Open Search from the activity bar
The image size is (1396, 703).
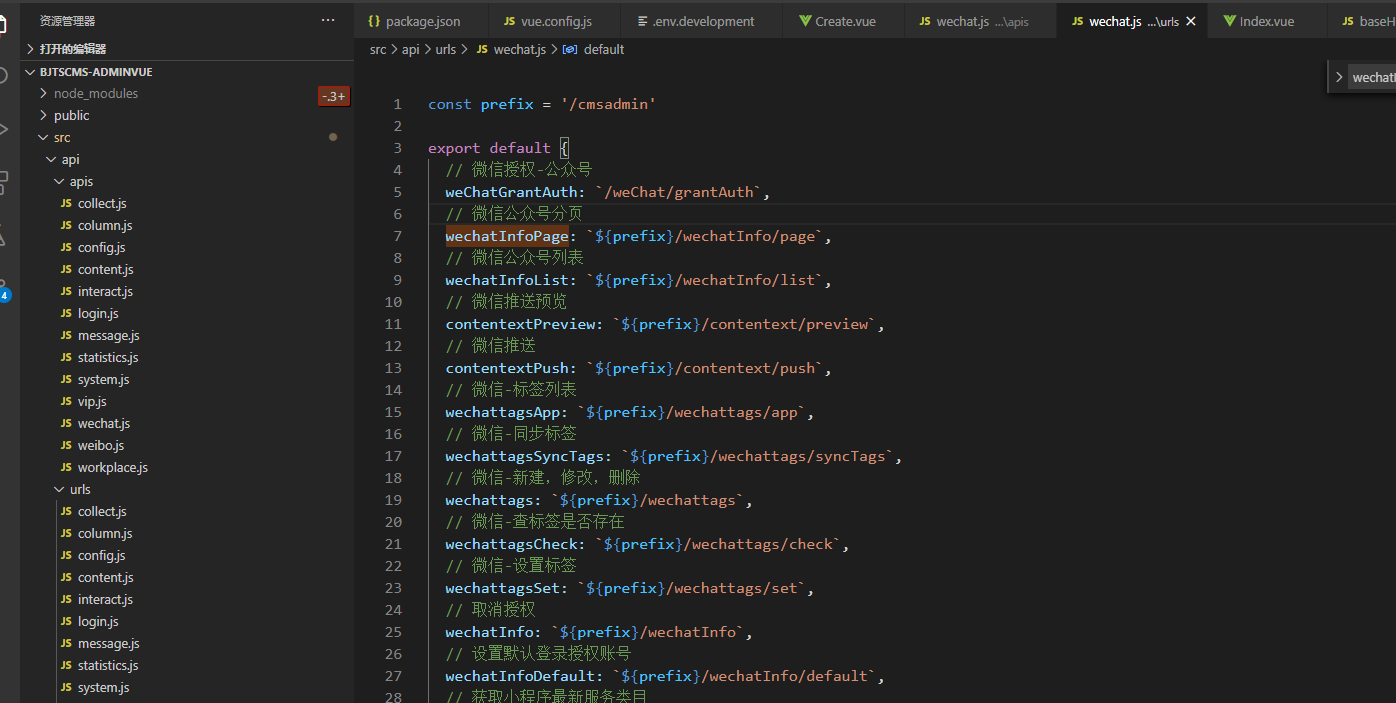[x=4, y=76]
